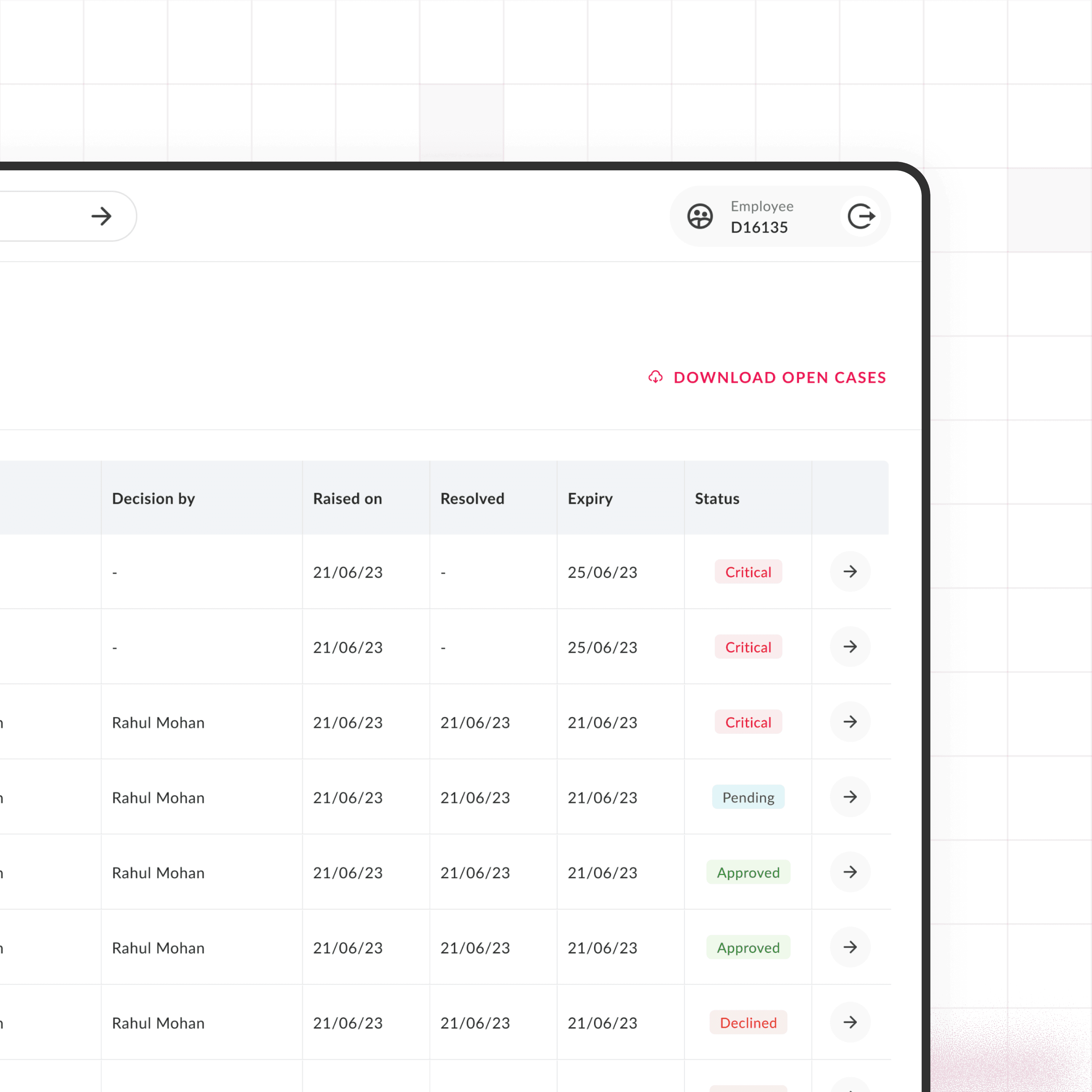Open second Approved case row arrow
This screenshot has width=1092, height=1092.
[850, 947]
